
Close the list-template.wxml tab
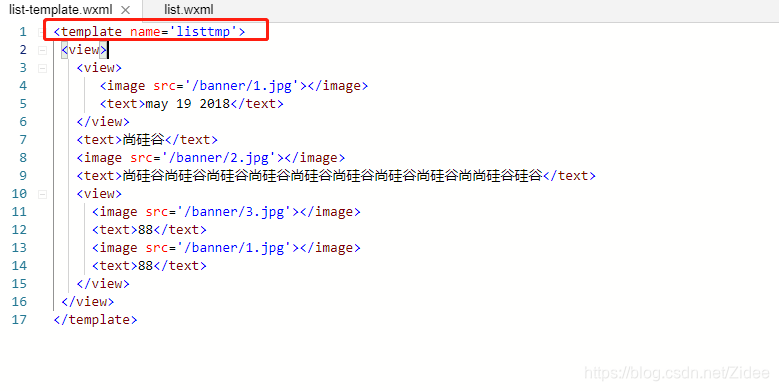(126, 10)
